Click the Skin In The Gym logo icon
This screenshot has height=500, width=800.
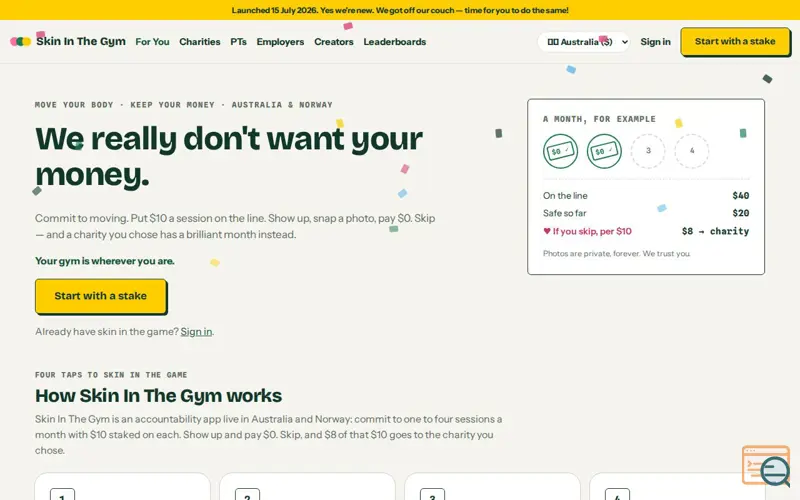point(20,41)
